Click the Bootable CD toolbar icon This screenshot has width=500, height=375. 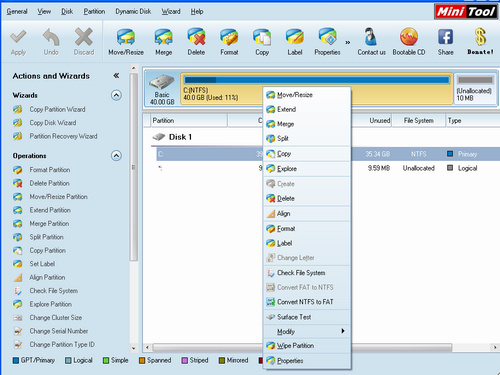coord(409,37)
